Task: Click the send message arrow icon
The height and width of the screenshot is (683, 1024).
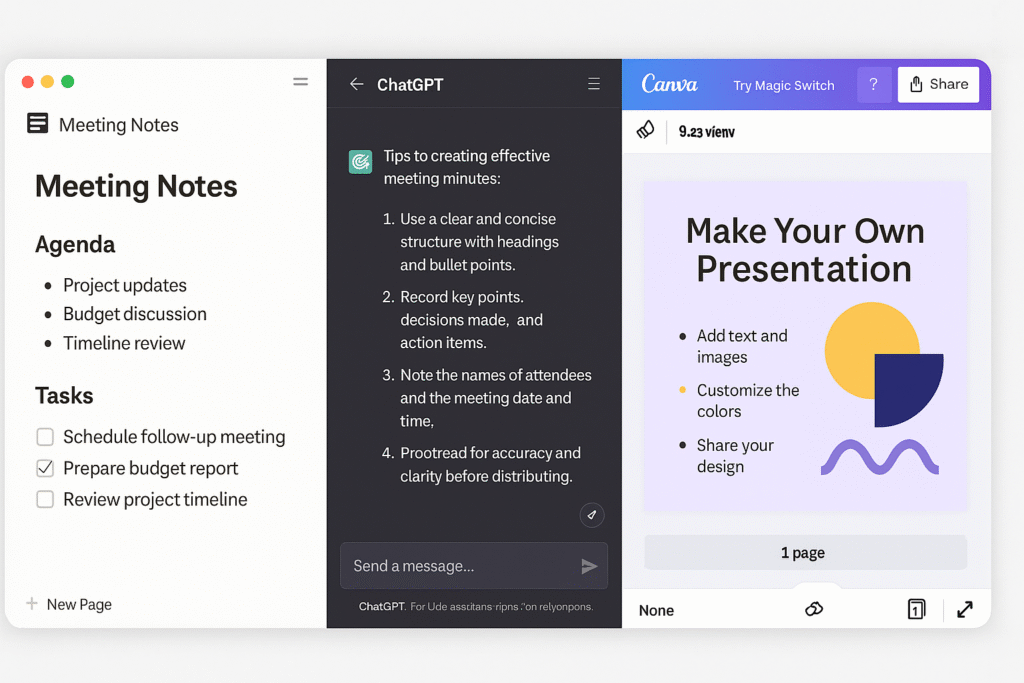Action: [x=589, y=567]
